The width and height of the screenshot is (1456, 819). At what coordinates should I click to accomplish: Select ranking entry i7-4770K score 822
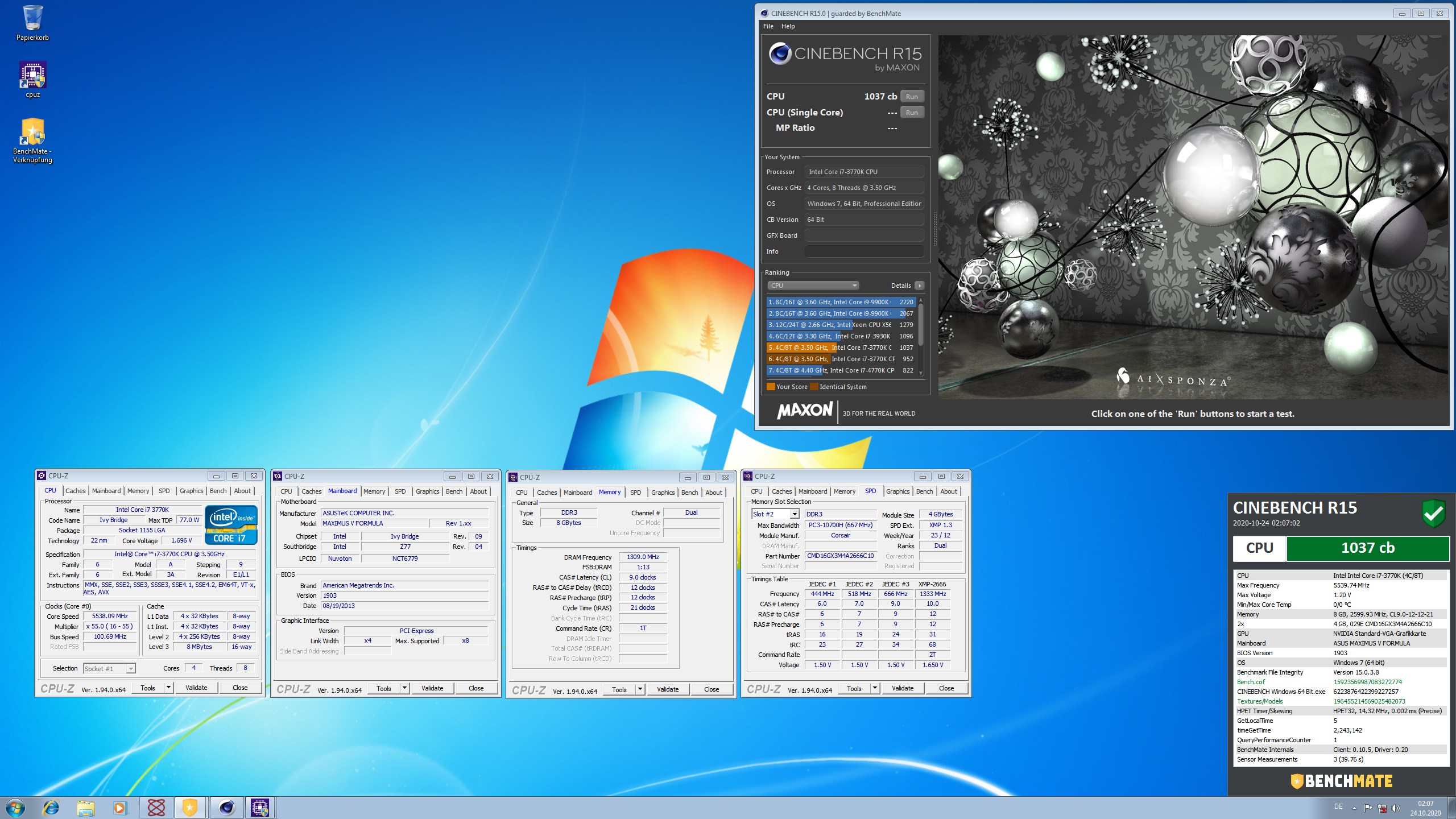tap(841, 370)
